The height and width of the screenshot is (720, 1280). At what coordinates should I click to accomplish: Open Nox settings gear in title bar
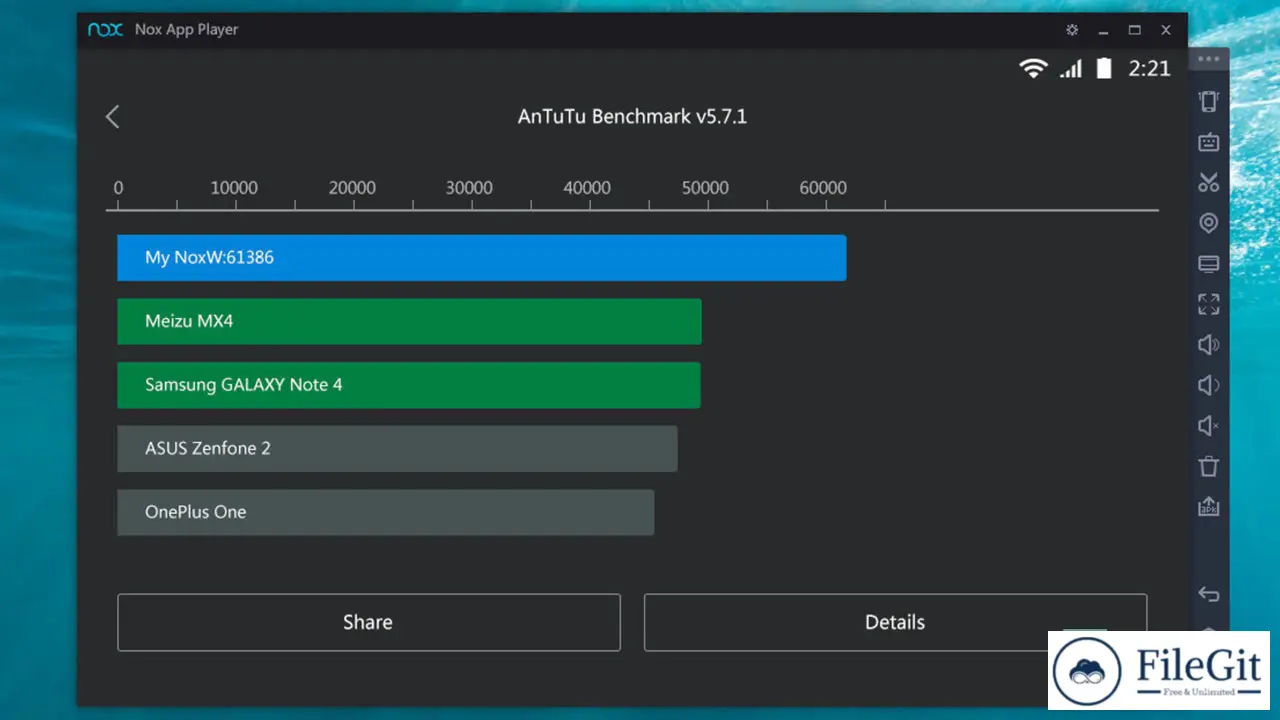point(1072,30)
